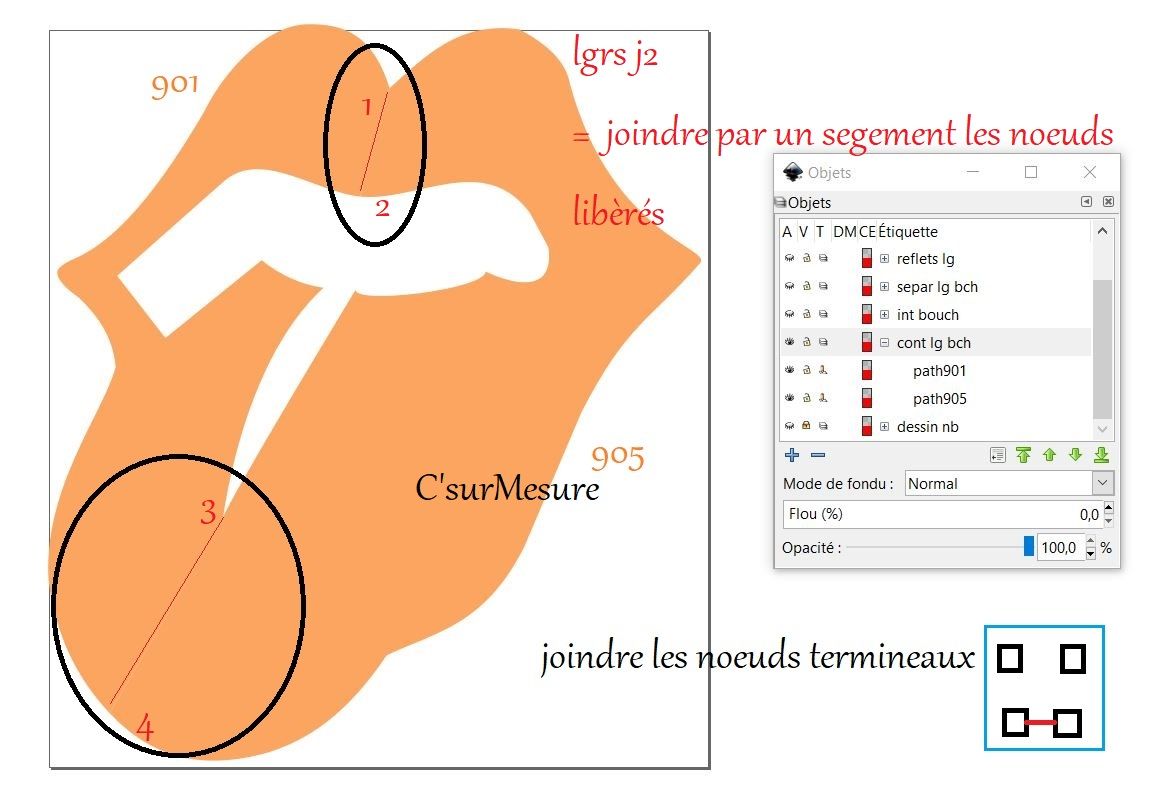Lock the path901 object
The image size is (1156, 799).
click(x=807, y=370)
